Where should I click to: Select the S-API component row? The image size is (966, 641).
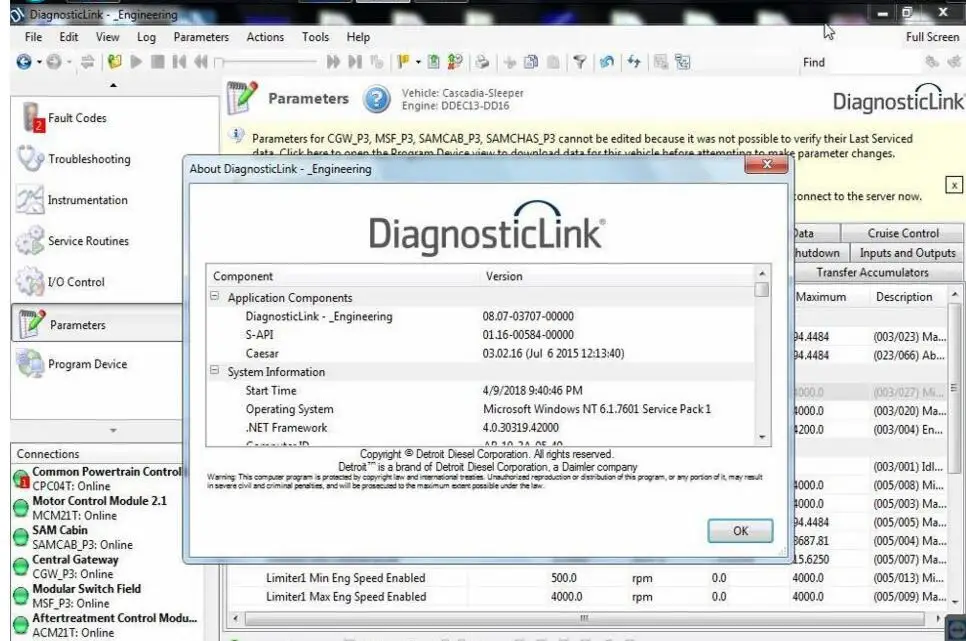[x=481, y=335]
